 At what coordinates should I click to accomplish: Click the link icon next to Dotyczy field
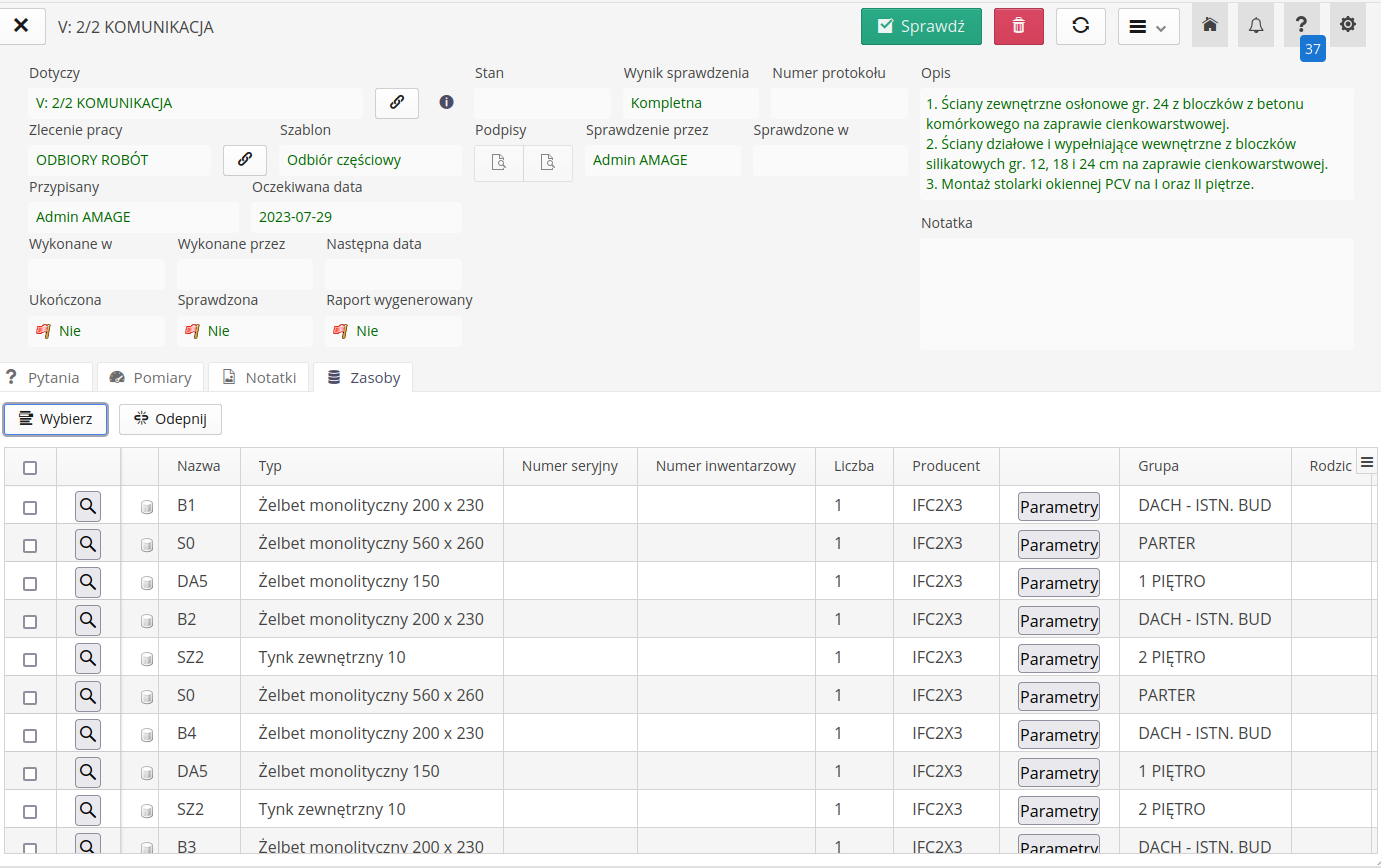click(397, 102)
